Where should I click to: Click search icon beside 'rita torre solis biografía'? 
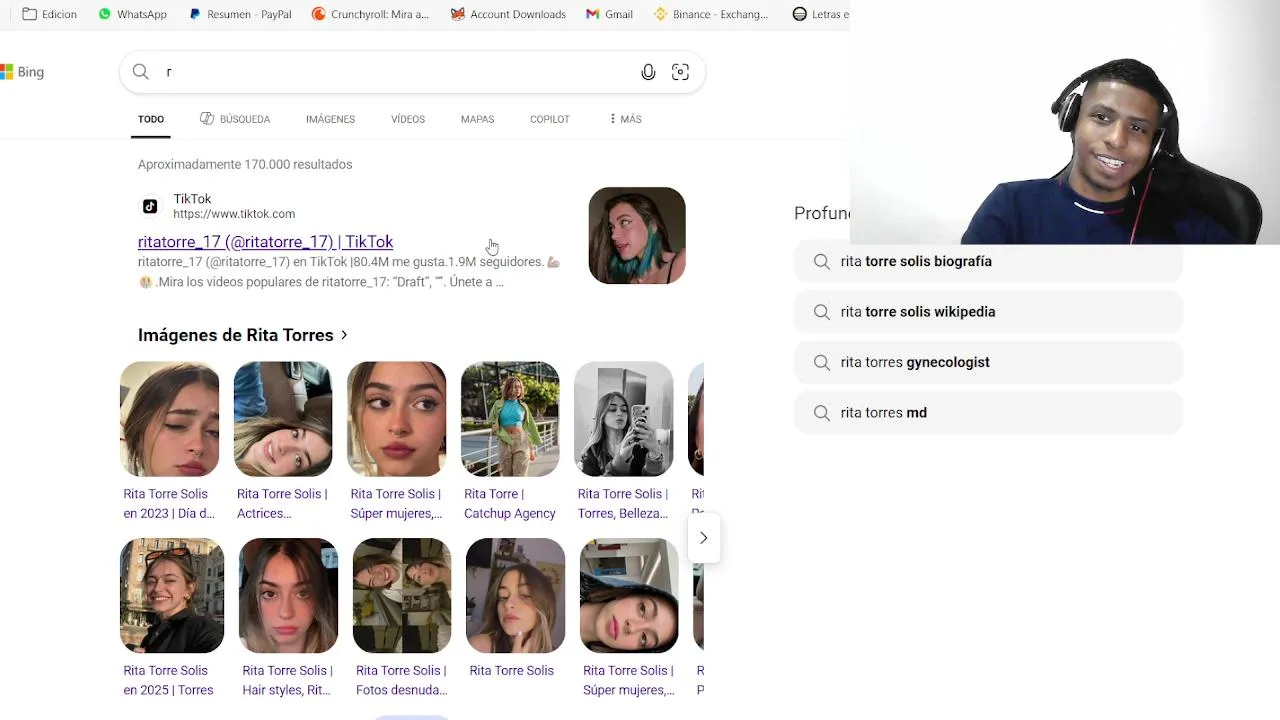click(x=822, y=261)
